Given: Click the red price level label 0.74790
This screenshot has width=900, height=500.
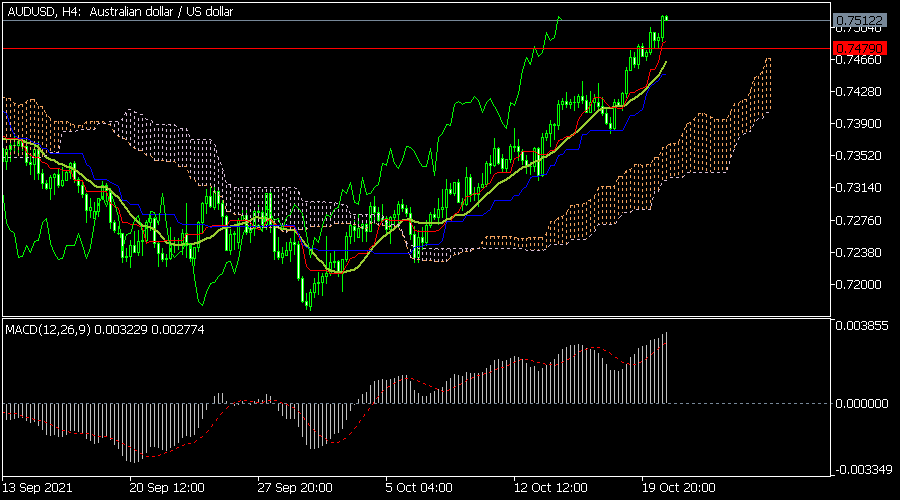Looking at the screenshot, I should coord(859,48).
